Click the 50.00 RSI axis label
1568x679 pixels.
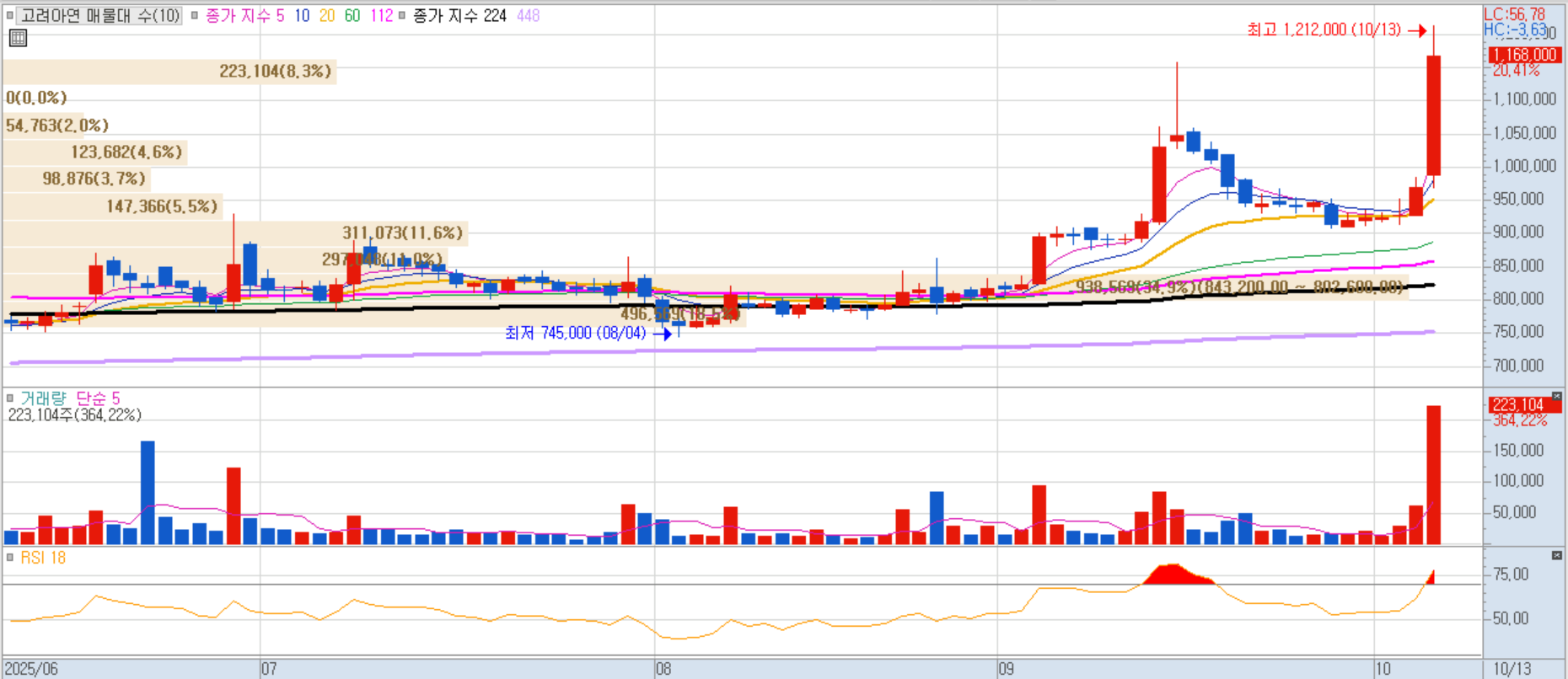1511,618
